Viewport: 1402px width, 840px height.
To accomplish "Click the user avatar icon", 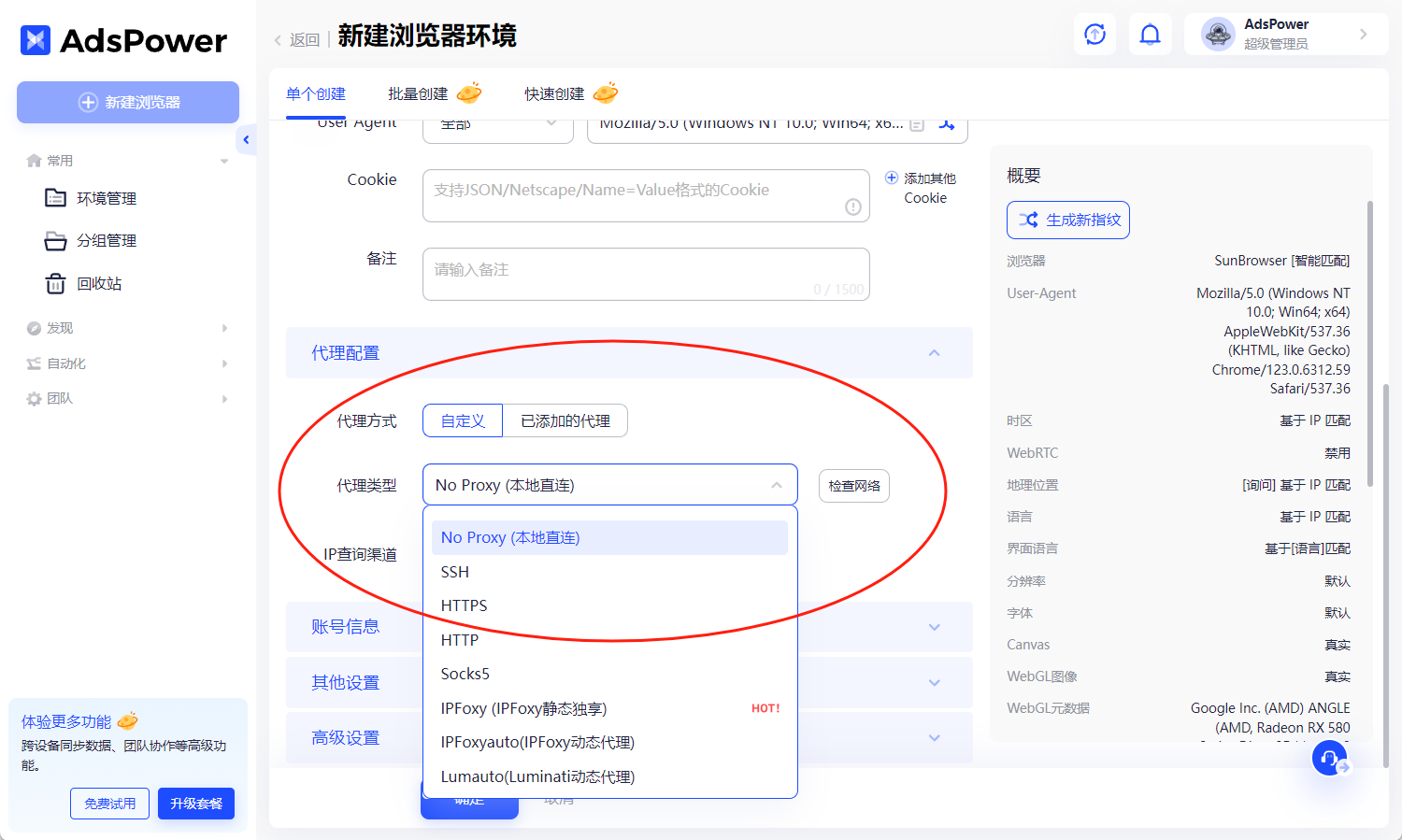I will click(1218, 35).
